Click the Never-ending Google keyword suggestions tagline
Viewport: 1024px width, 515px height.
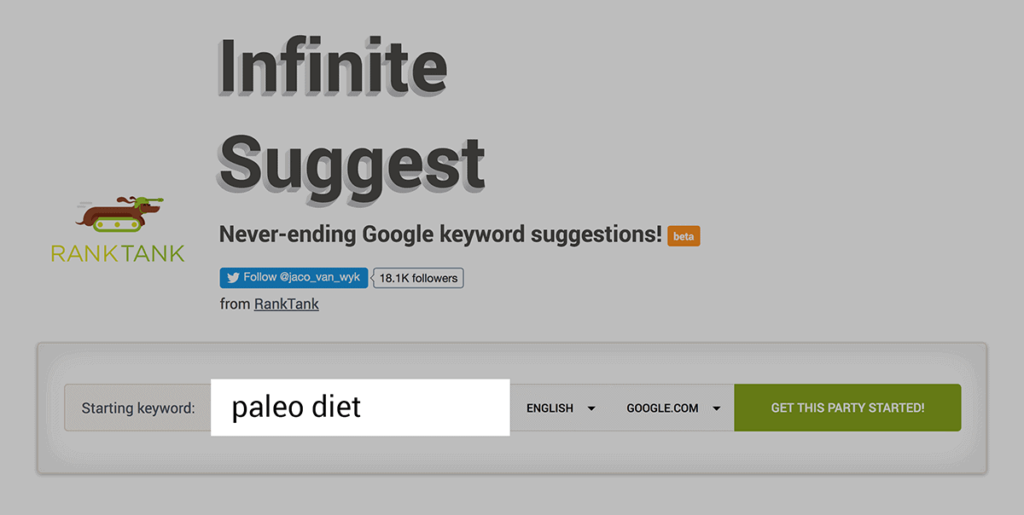(440, 234)
